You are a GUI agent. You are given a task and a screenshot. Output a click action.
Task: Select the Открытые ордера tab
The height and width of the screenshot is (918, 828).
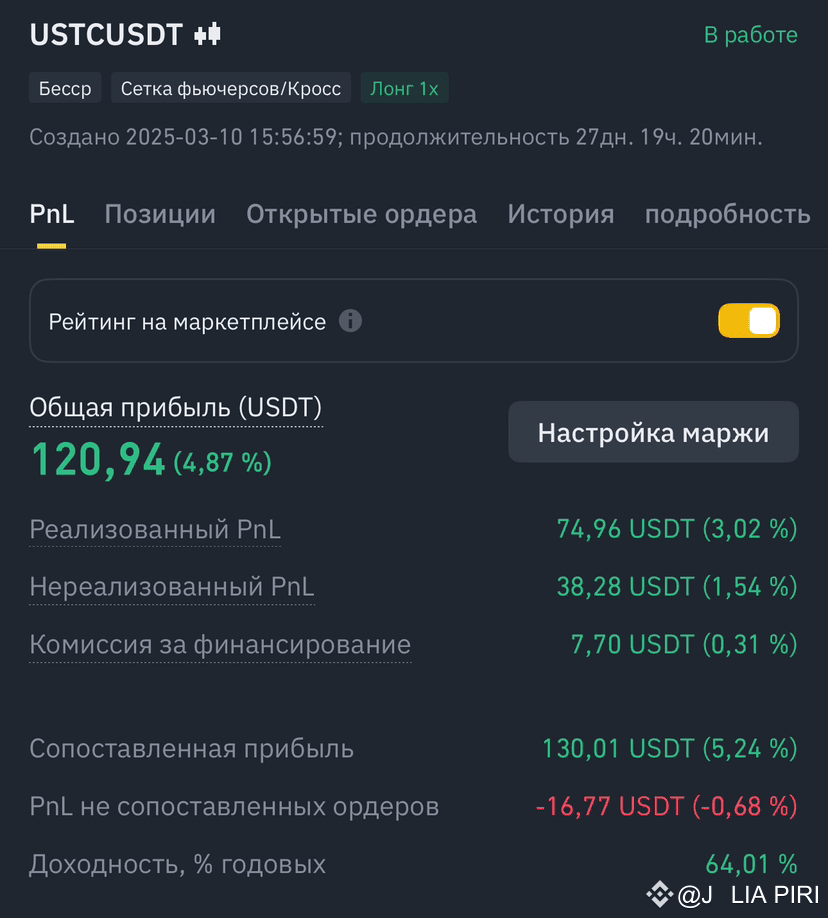361,214
